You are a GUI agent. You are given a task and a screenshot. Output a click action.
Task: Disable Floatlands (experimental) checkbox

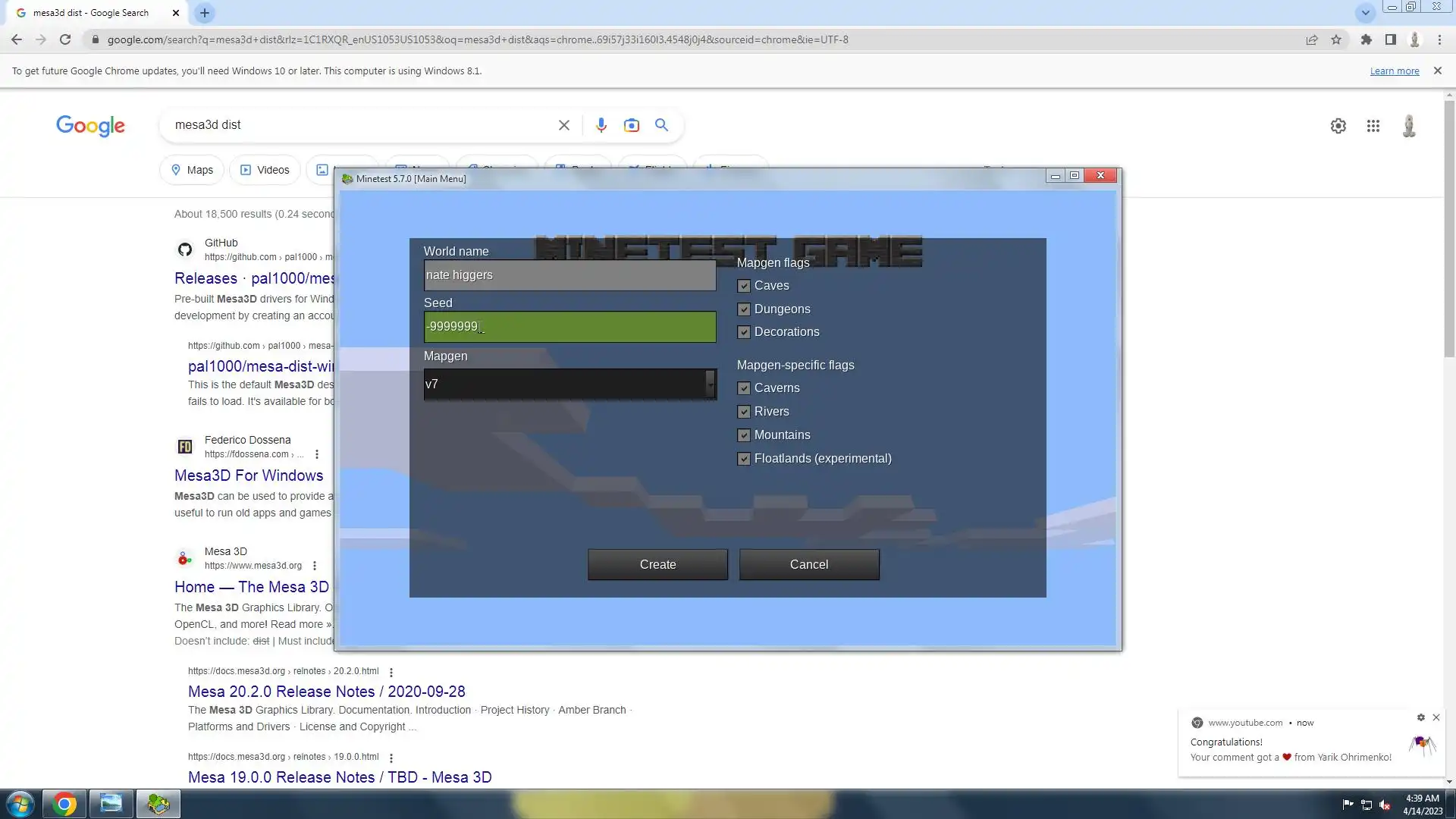tap(744, 459)
